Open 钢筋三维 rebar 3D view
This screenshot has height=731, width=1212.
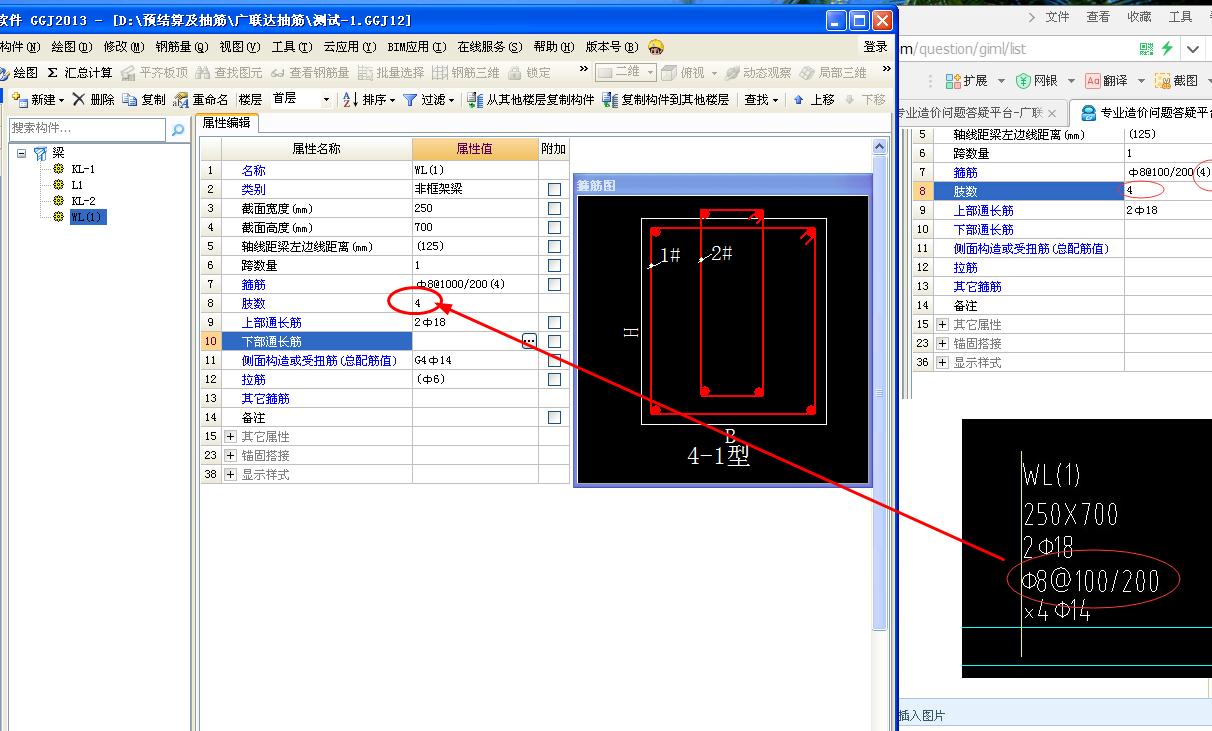point(466,73)
